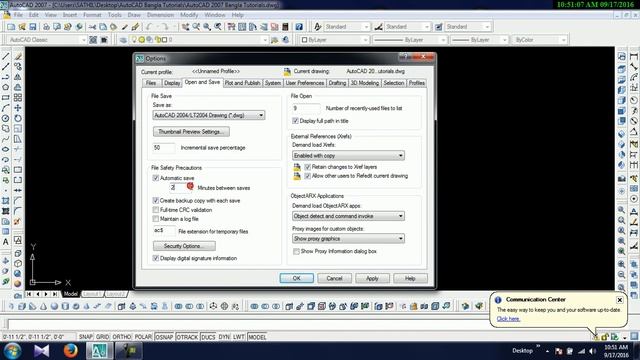Viewport: 640px width, 360px height.
Task: Click the Minutes between saves input field
Action: coord(179,188)
